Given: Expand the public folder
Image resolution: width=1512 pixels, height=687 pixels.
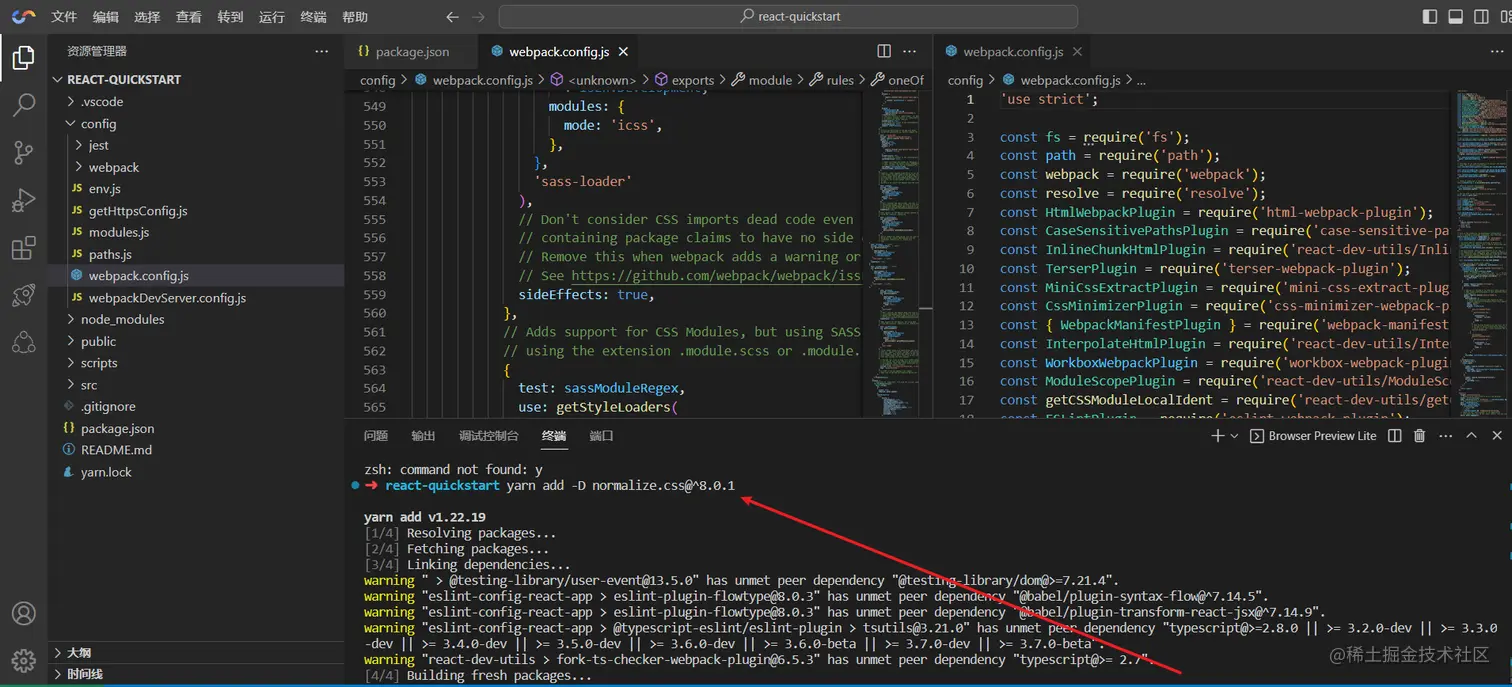Looking at the screenshot, I should pos(196,341).
